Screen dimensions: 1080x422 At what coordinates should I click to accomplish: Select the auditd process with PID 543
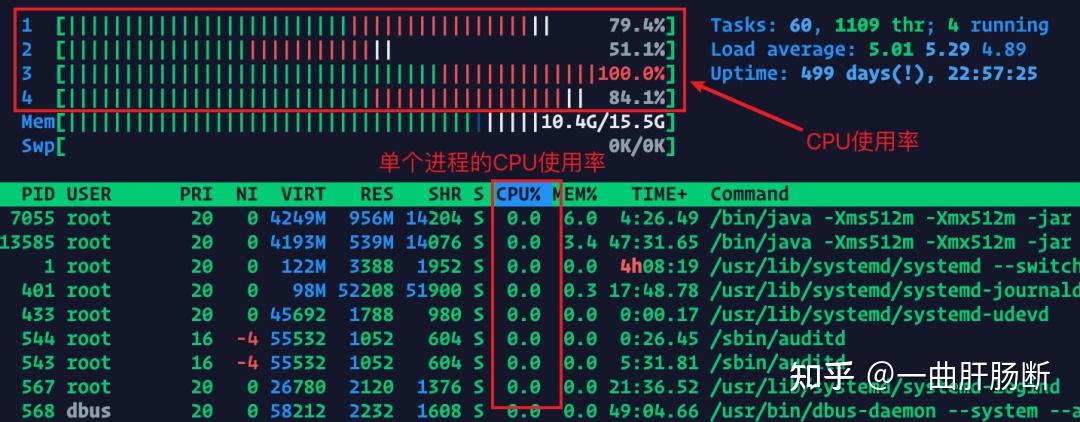[540, 363]
